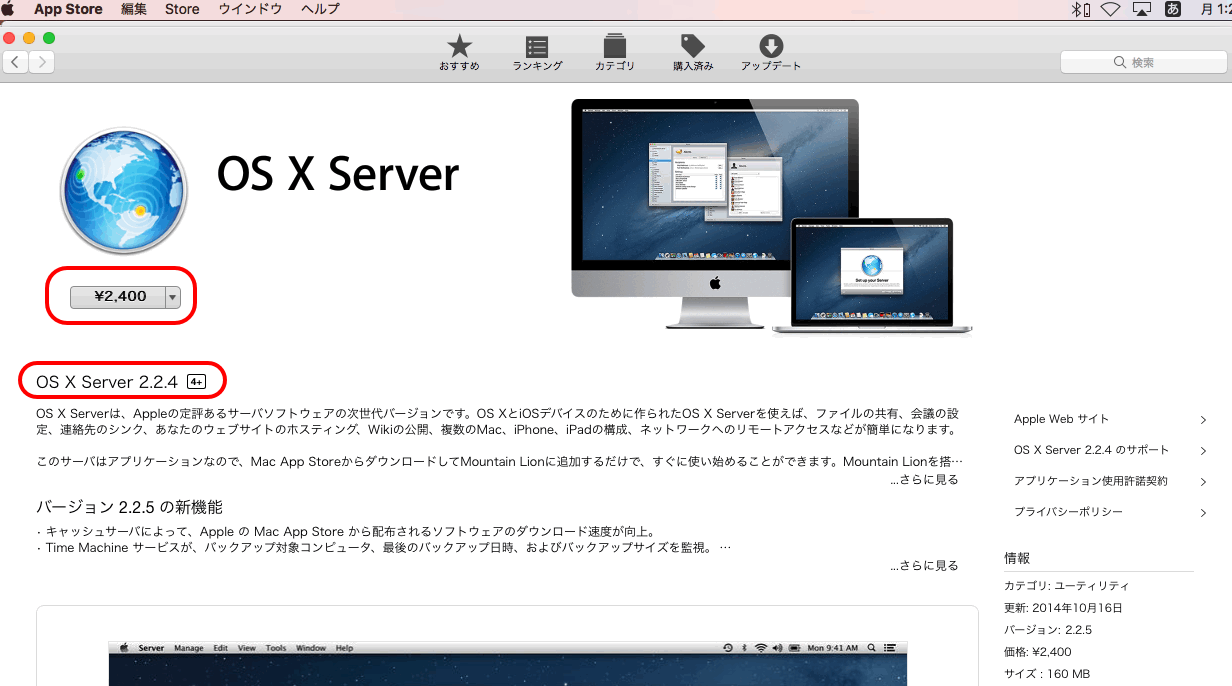Viewport: 1232px width, 686px height.
Task: Expand version 2.2.5 new features さらに見る
Action: click(x=924, y=566)
